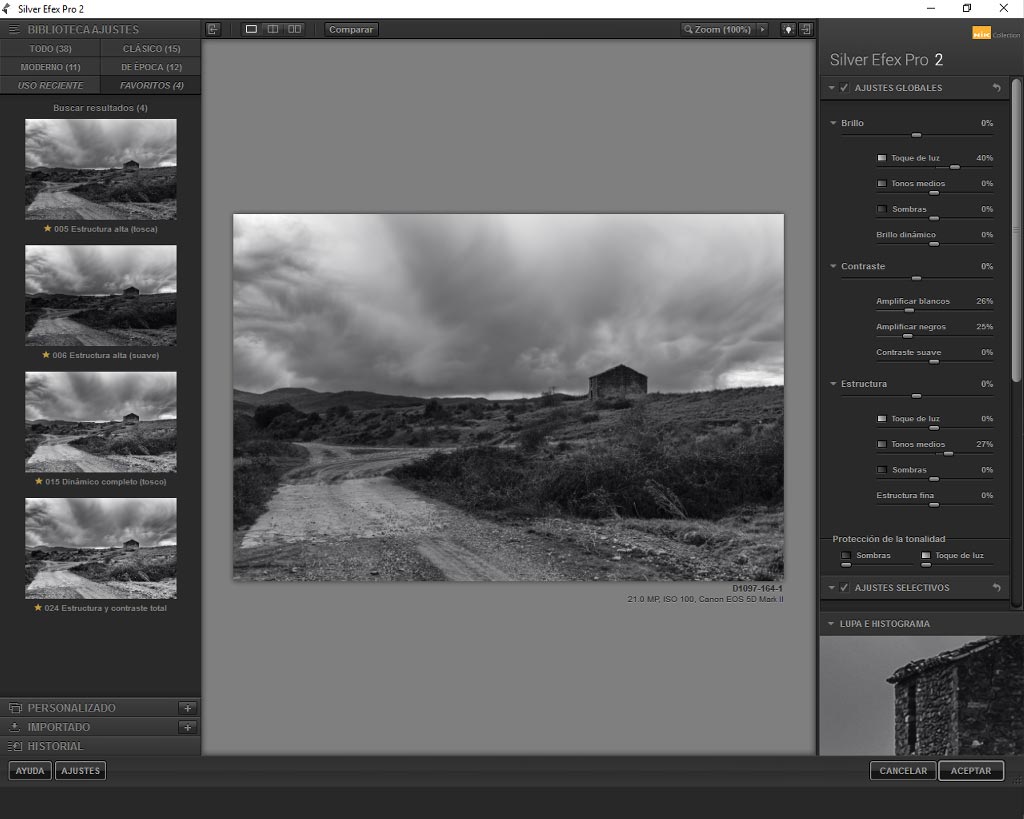The width and height of the screenshot is (1024, 819).
Task: Click the Personalizado panel icon
Action: coord(15,708)
